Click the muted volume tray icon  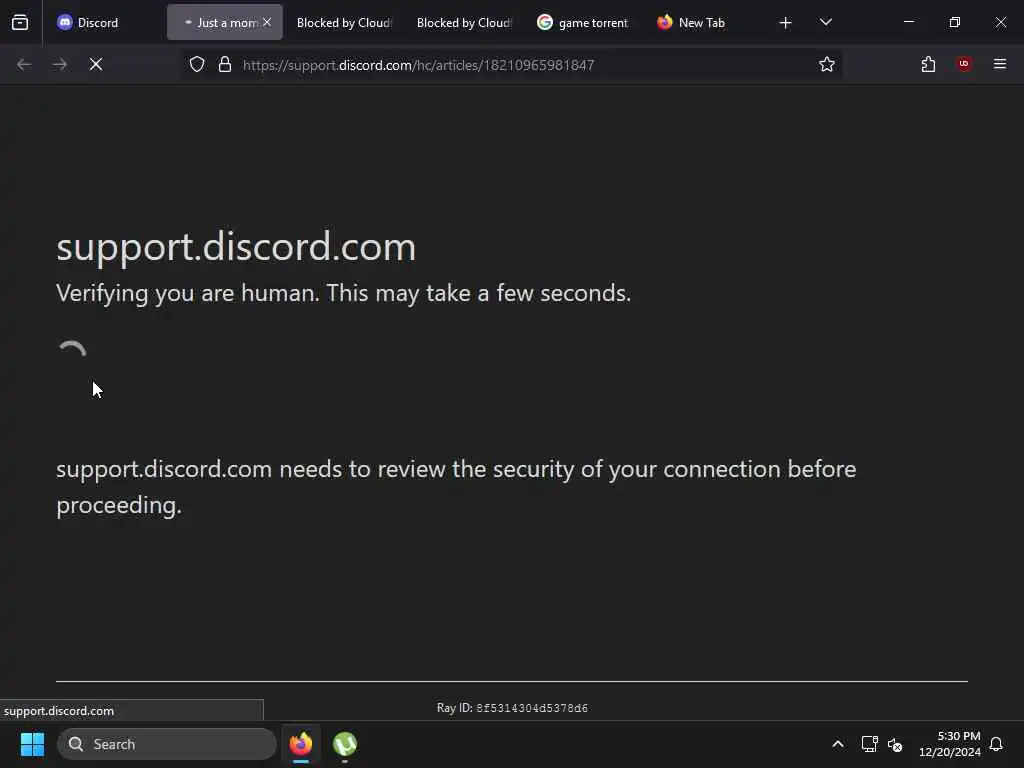pos(895,744)
